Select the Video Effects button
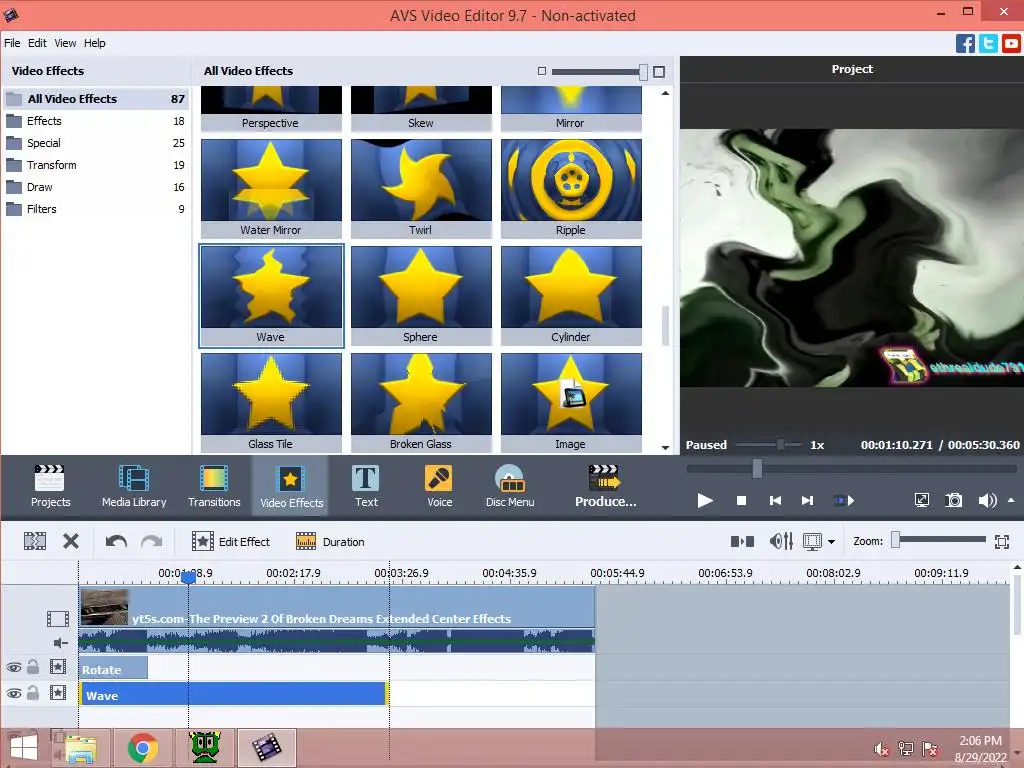Screen dimensions: 1024x768 [x=291, y=485]
